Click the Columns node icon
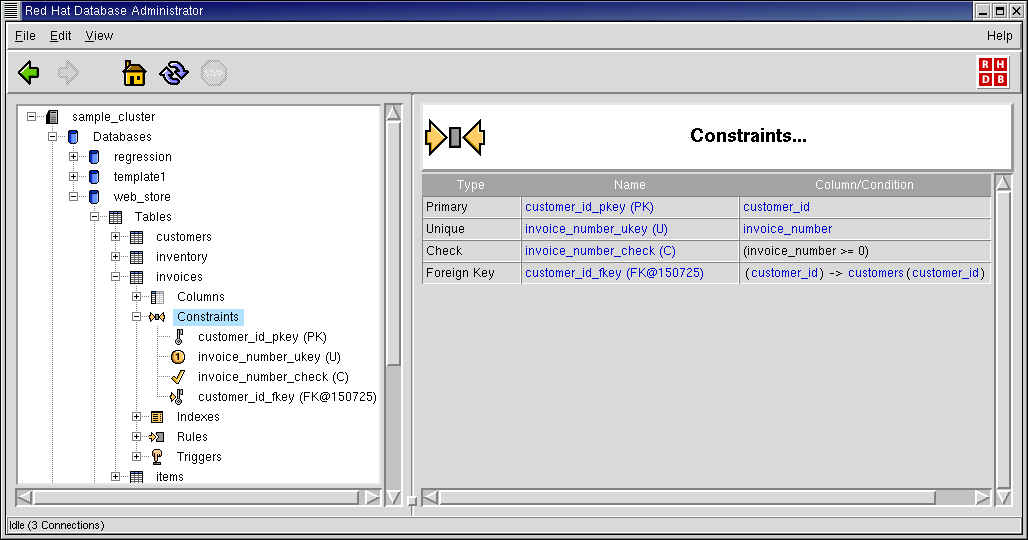 click(x=157, y=298)
